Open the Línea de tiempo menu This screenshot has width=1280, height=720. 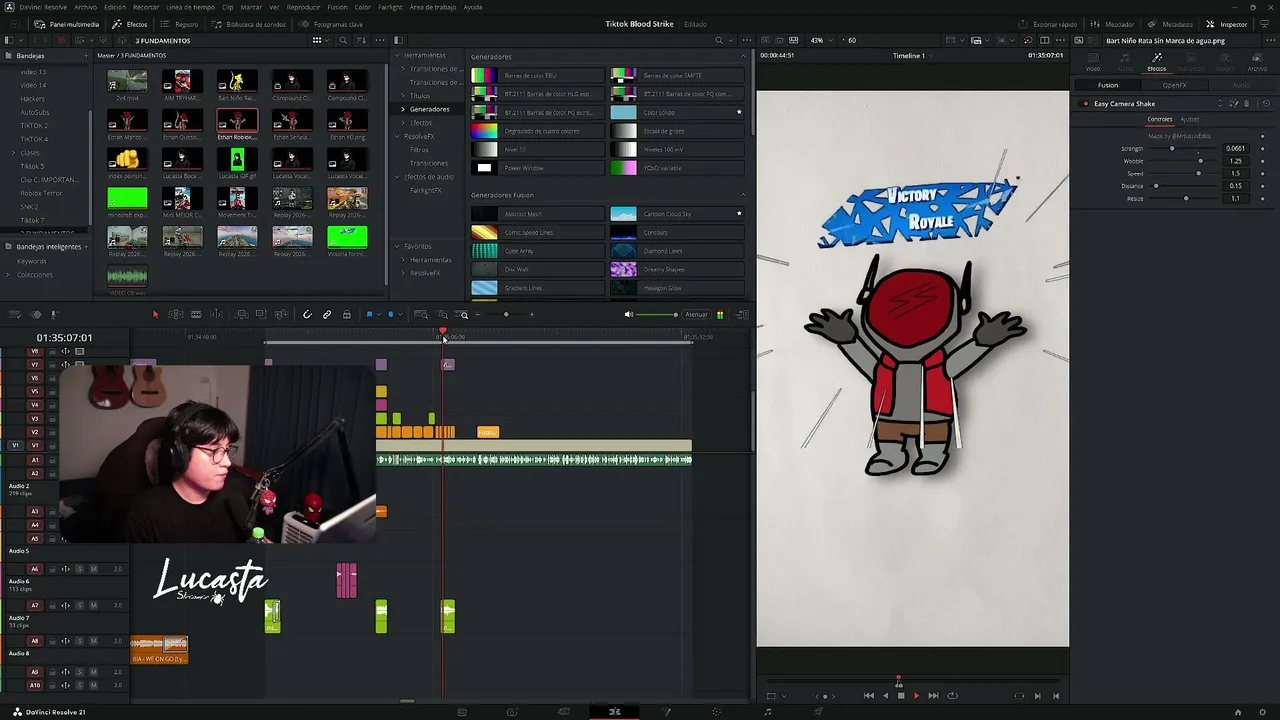190,7
